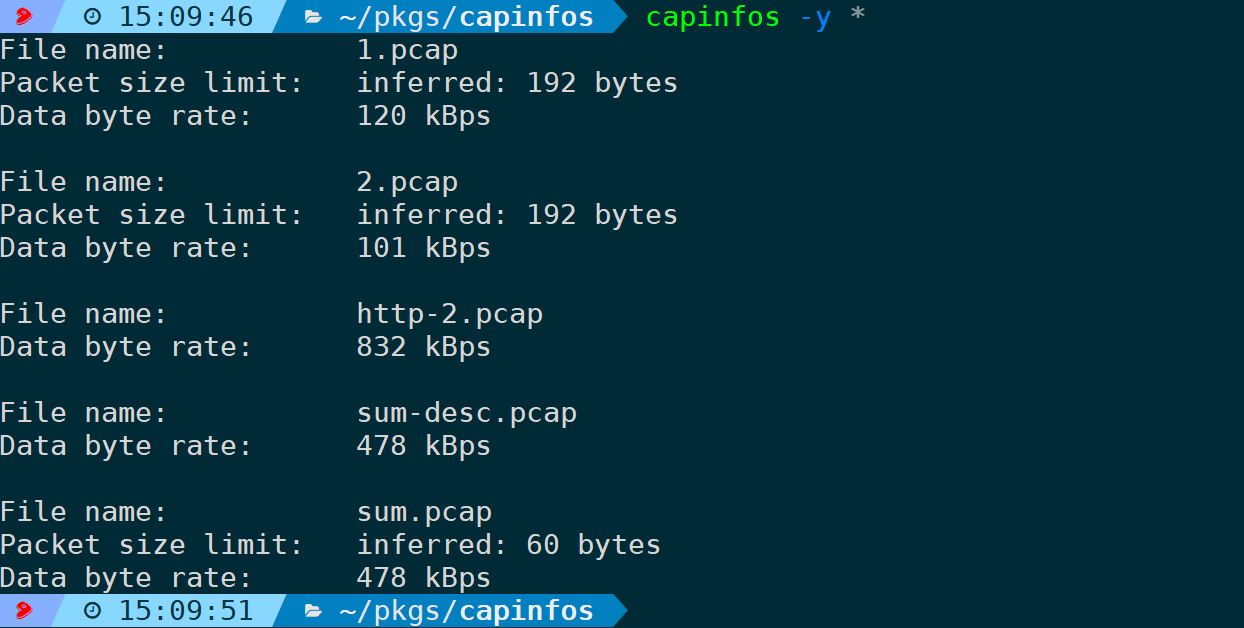Click the clock icon beside 15:09:51
Viewport: 1244px width, 628px height.
[92, 610]
